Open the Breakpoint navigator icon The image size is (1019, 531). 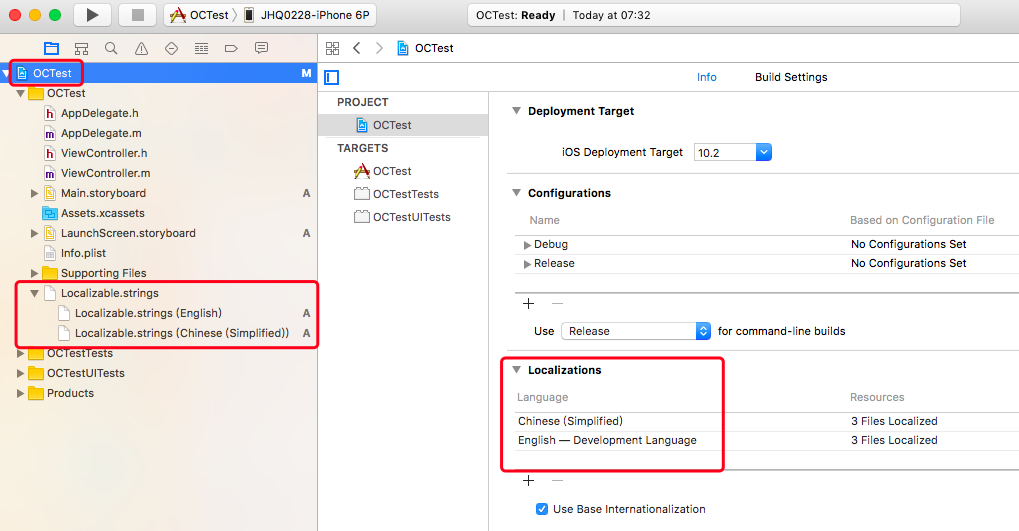click(231, 48)
